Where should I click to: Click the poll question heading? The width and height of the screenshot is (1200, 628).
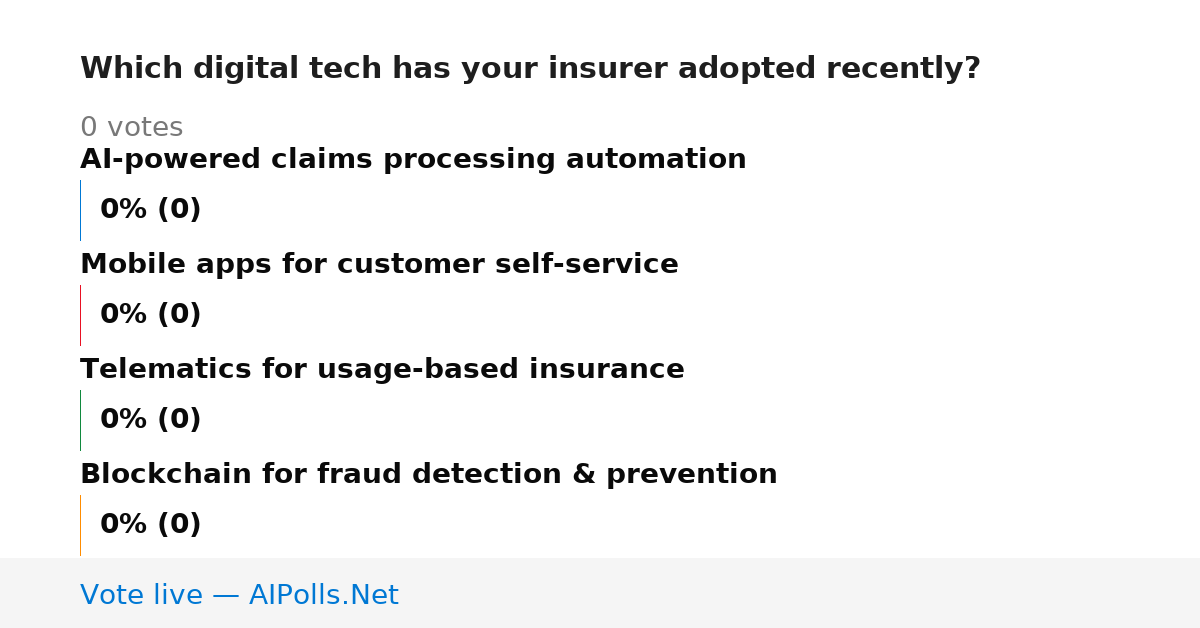click(x=530, y=69)
